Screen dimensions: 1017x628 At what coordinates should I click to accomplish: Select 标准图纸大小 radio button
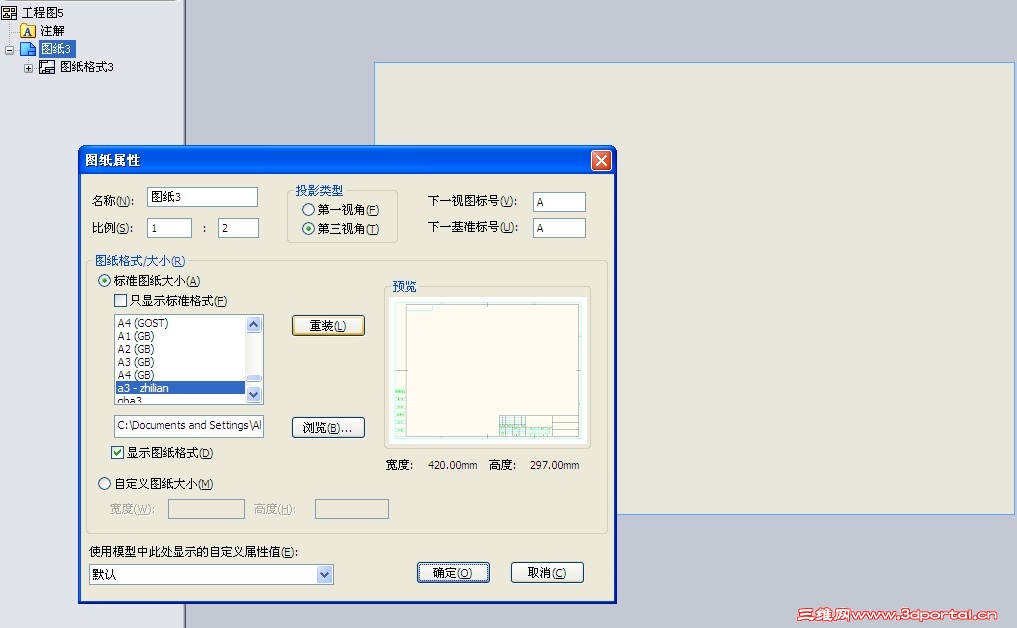point(104,280)
